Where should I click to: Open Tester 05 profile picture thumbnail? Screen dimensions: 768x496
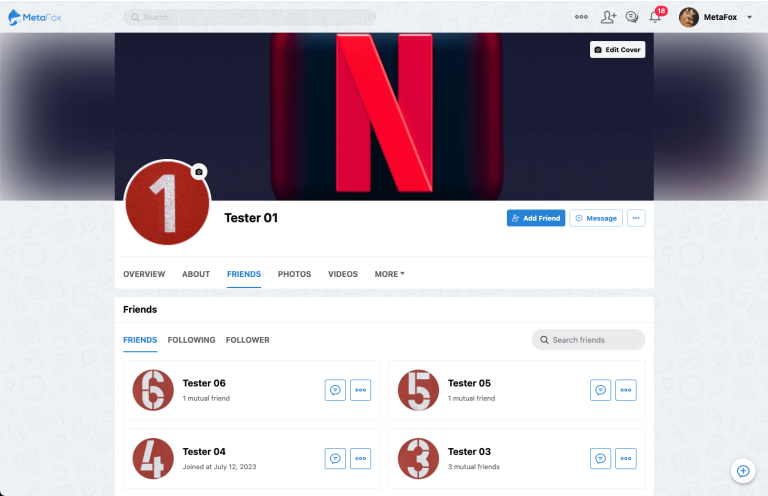tap(418, 390)
